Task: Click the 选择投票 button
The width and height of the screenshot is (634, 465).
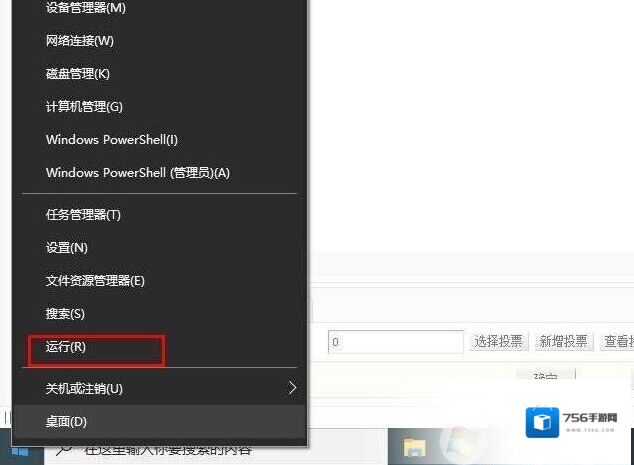Action: [x=499, y=342]
